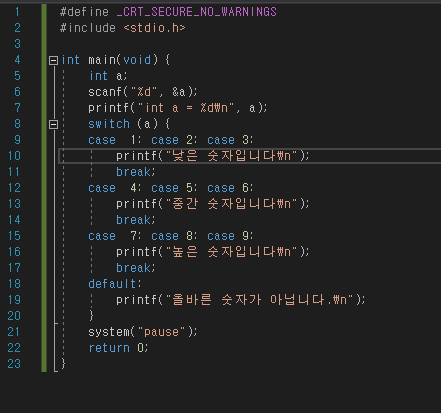Click the default: label on line 18
This screenshot has height=413, width=441.
click(x=115, y=284)
